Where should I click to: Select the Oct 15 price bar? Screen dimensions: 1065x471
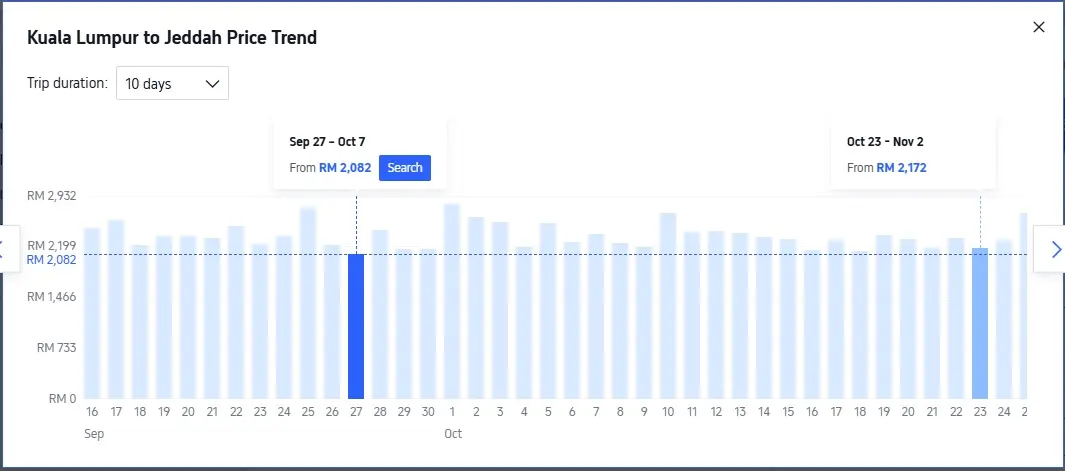point(788,319)
